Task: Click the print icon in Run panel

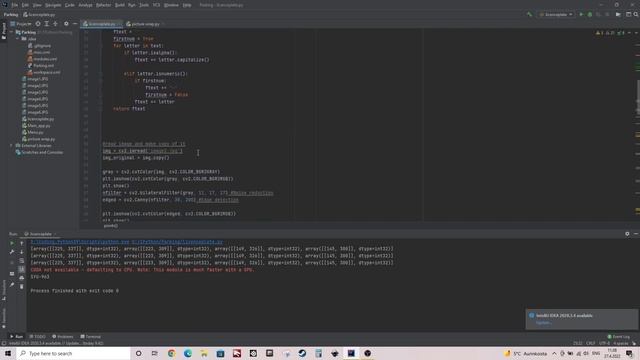Action: [x=22, y=278]
